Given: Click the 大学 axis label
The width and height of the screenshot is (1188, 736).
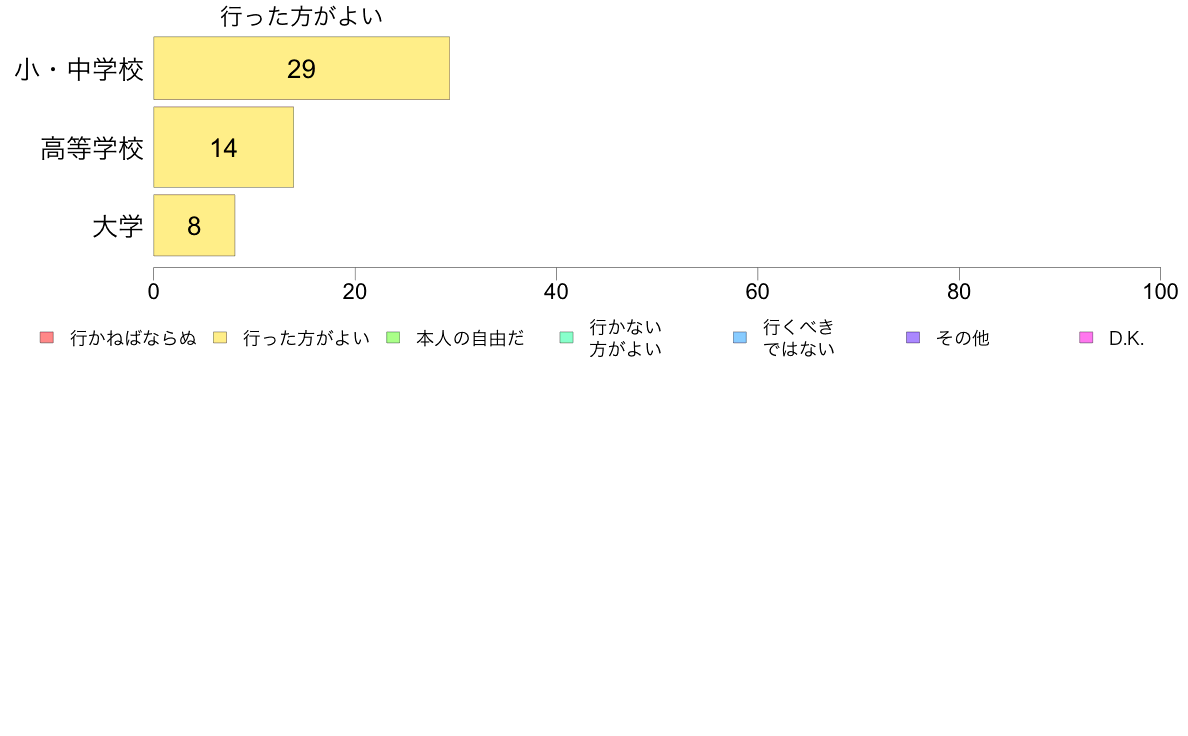Looking at the screenshot, I should pyautogui.click(x=118, y=227).
